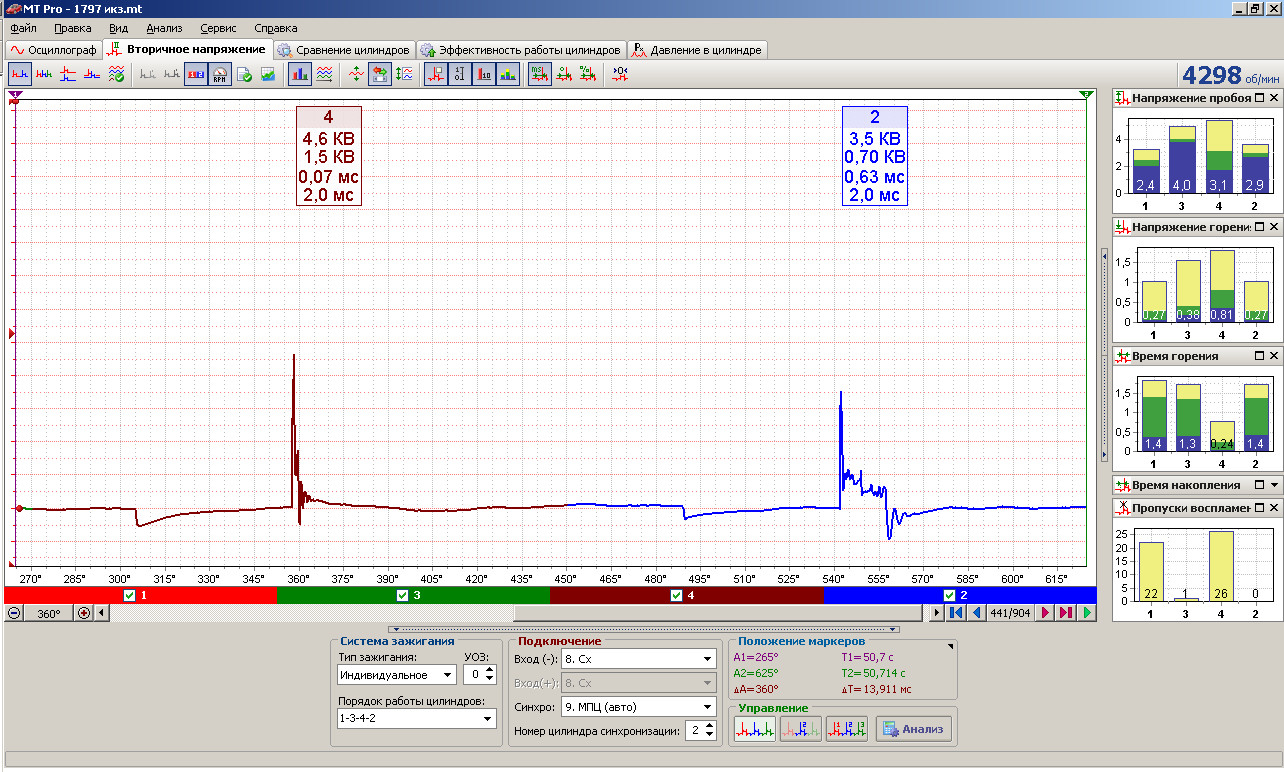Click the toolbar icon labeled "10"

[484, 73]
